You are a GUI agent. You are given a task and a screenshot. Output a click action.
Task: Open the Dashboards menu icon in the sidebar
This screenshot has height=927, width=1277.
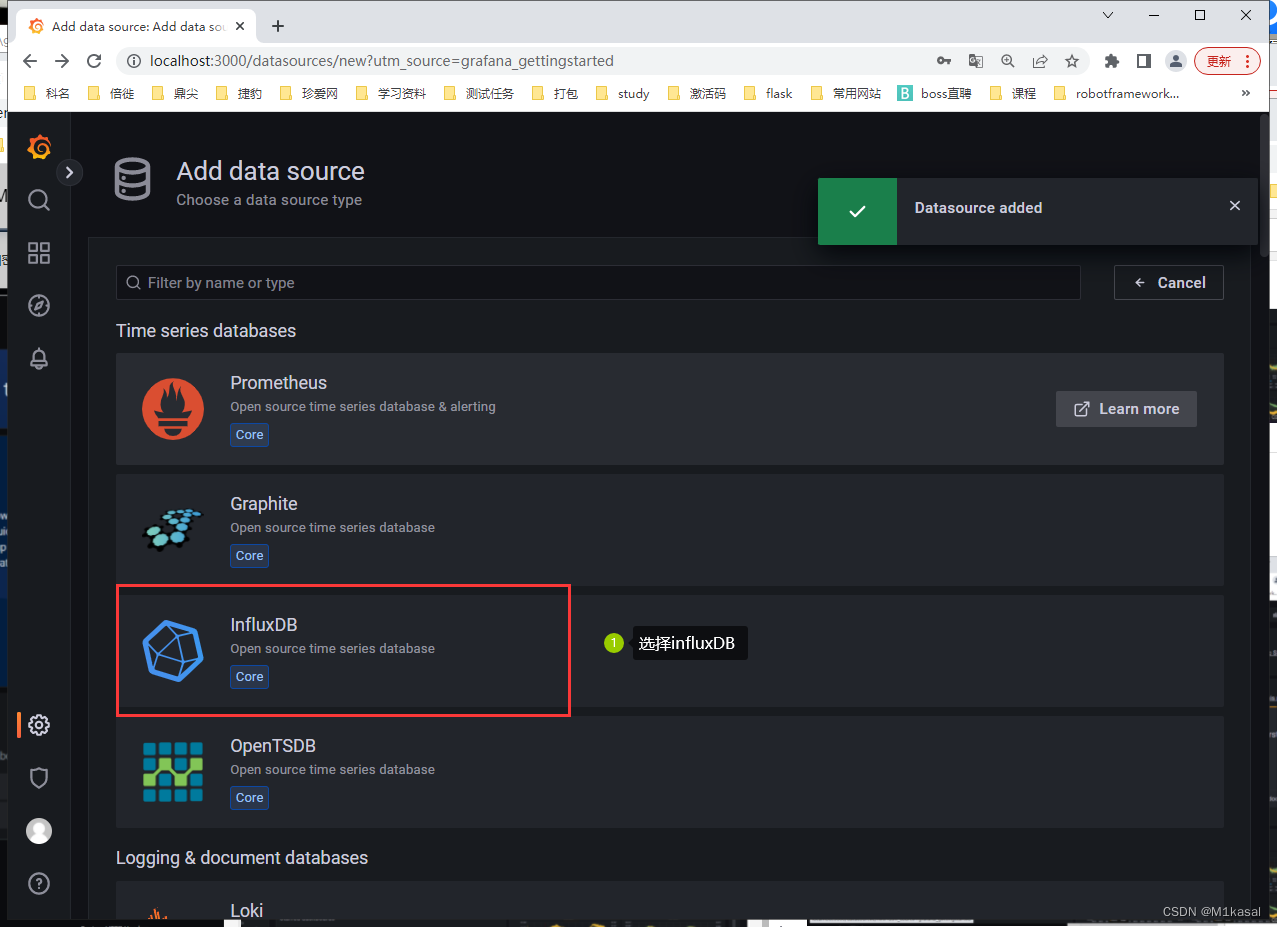39,253
